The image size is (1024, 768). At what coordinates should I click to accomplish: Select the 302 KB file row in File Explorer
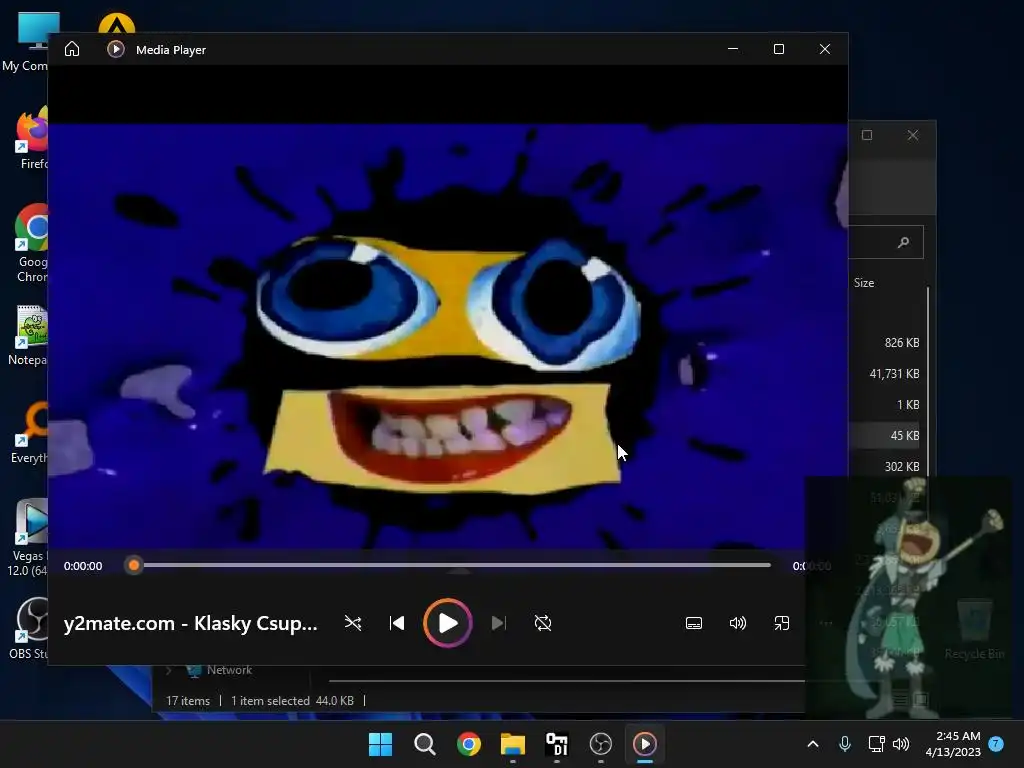click(885, 466)
